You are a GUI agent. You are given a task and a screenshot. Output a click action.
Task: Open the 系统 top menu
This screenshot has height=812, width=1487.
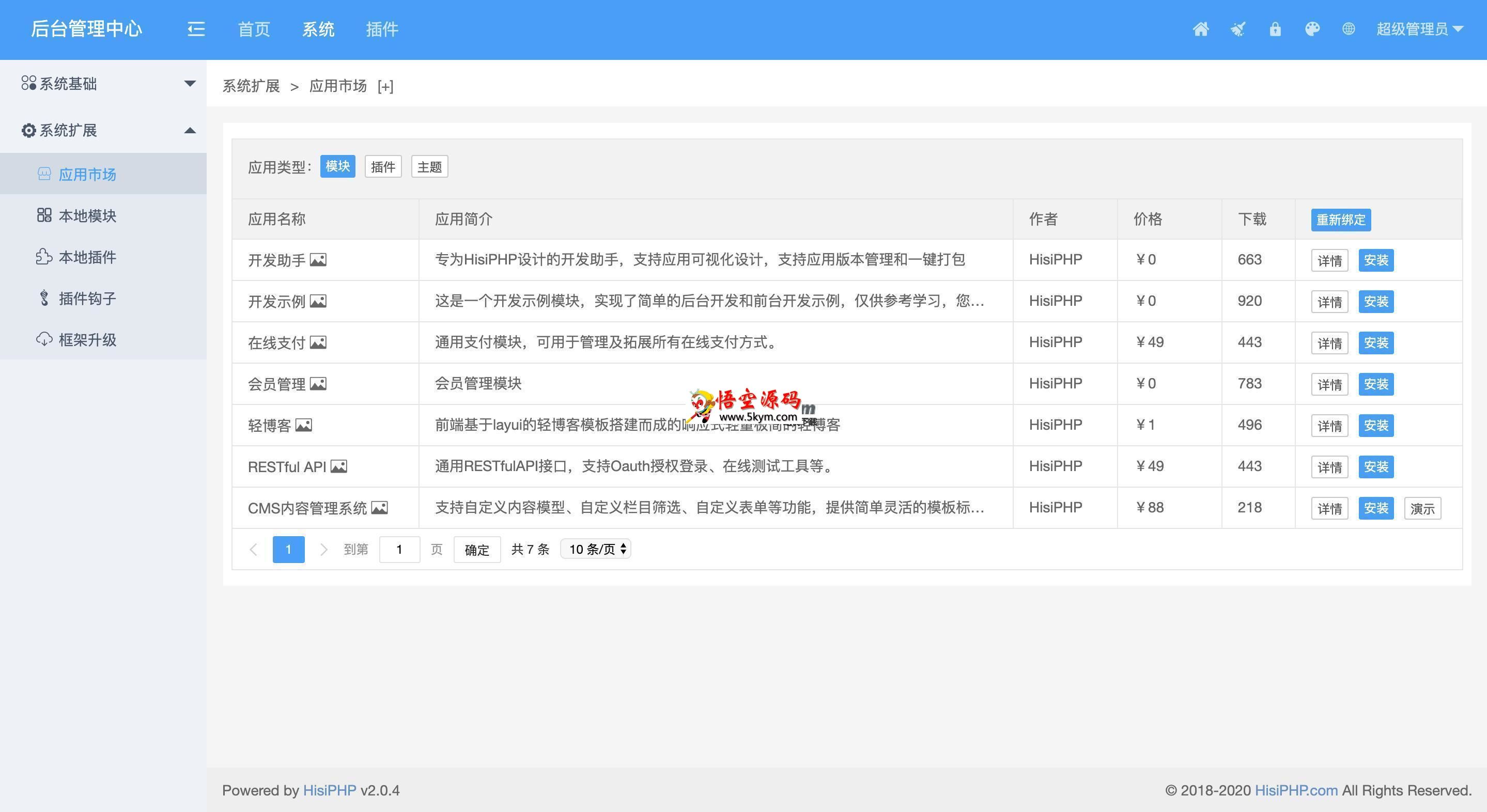[x=318, y=29]
